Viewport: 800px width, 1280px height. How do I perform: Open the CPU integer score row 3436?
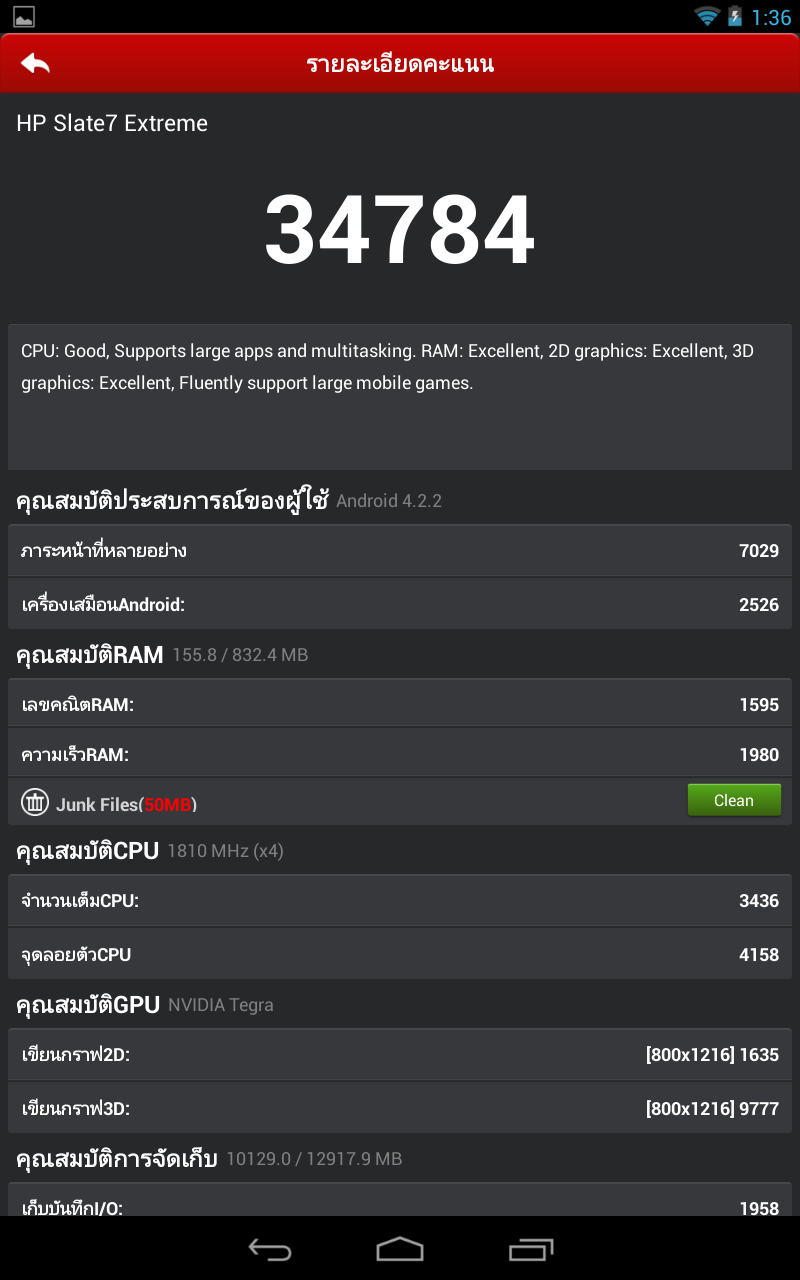tap(400, 901)
